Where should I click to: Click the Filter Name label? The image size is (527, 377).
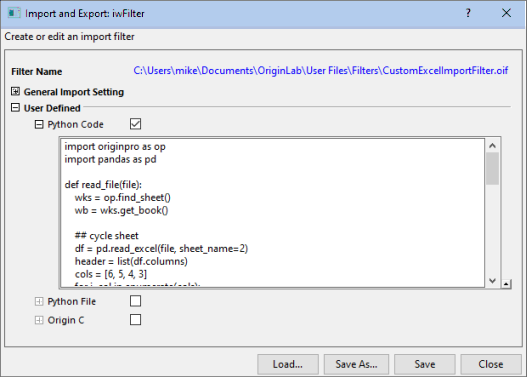37,72
